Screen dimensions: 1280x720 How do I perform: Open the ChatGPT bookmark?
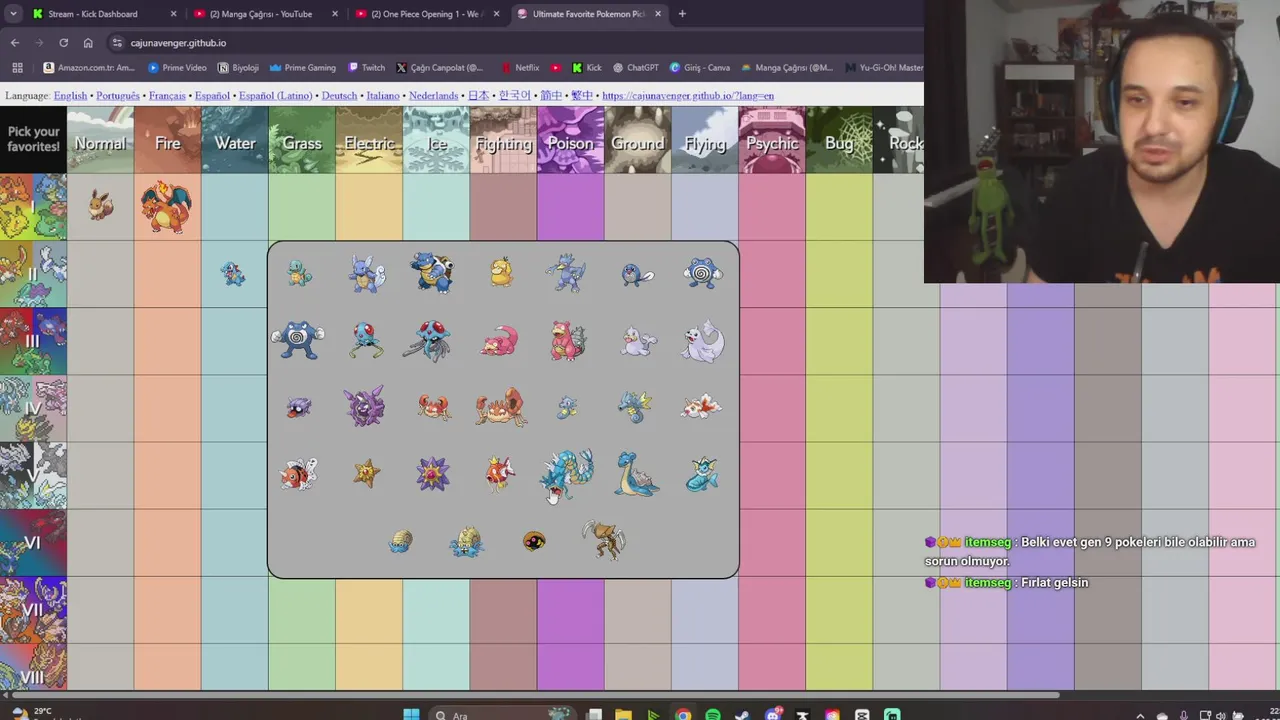(635, 68)
